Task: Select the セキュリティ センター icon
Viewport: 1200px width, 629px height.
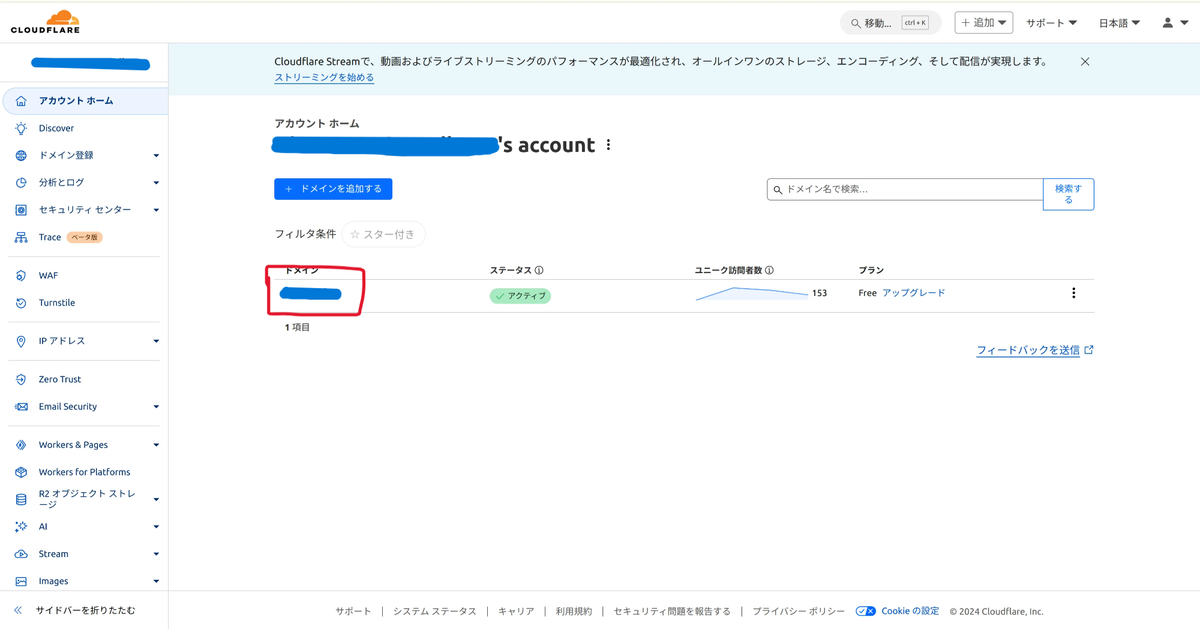Action: (x=21, y=210)
